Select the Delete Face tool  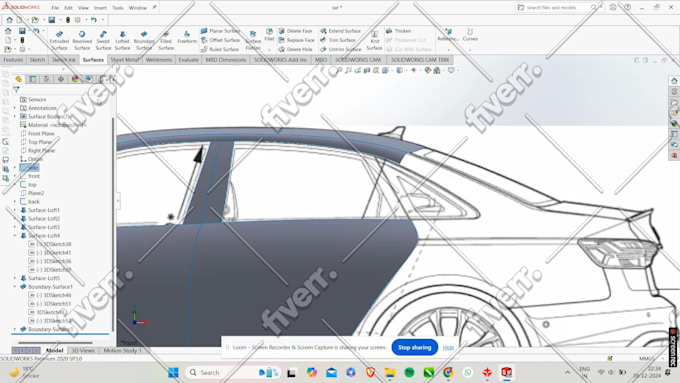[295, 31]
